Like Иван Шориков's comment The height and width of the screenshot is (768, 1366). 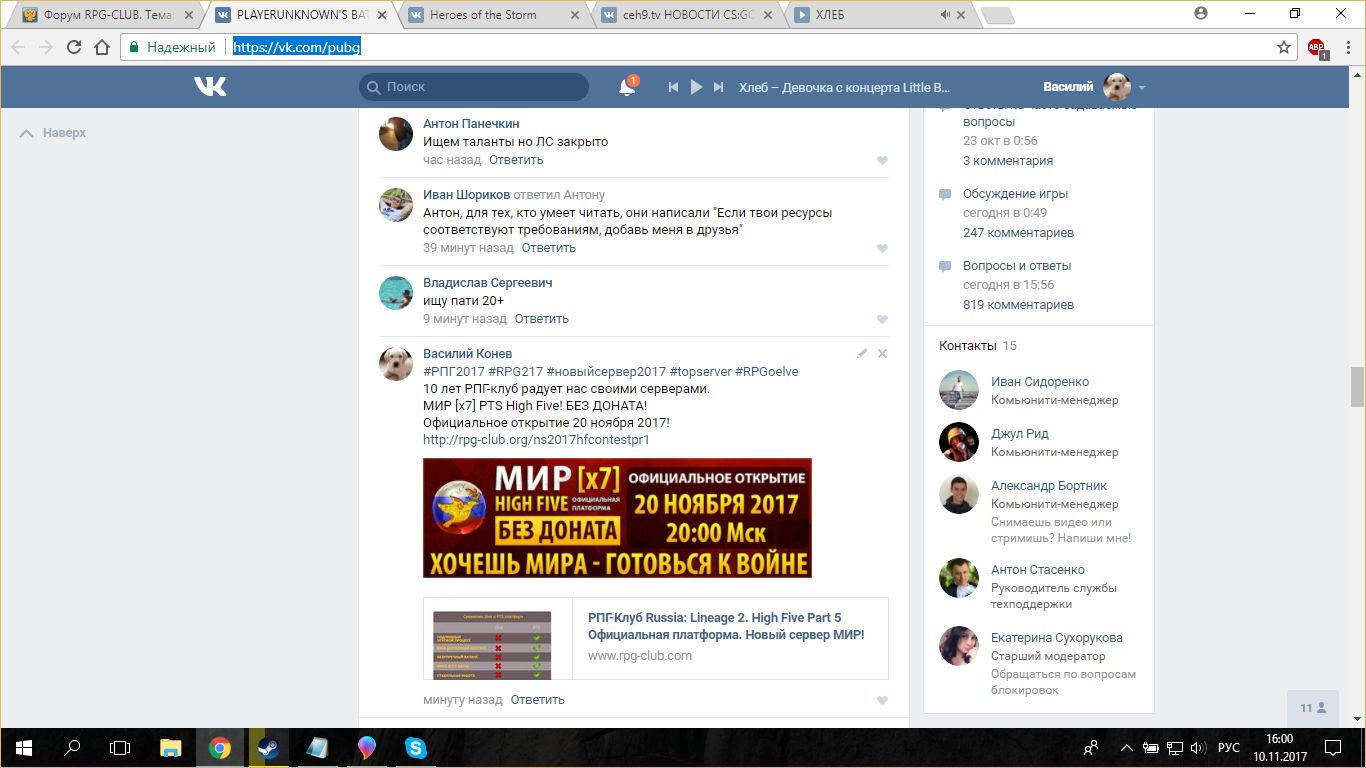882,249
